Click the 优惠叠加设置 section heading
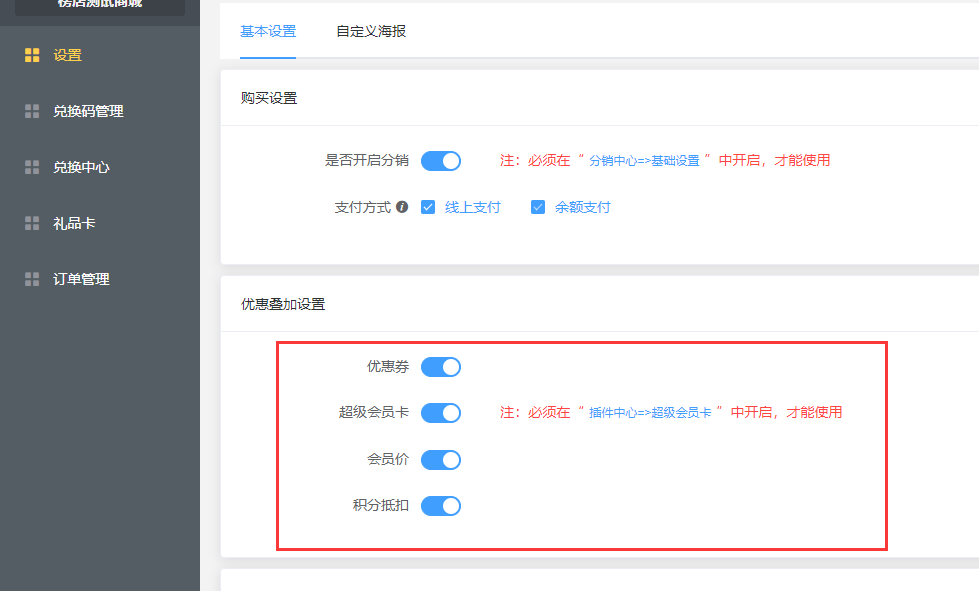This screenshot has height=591, width=979. point(283,304)
